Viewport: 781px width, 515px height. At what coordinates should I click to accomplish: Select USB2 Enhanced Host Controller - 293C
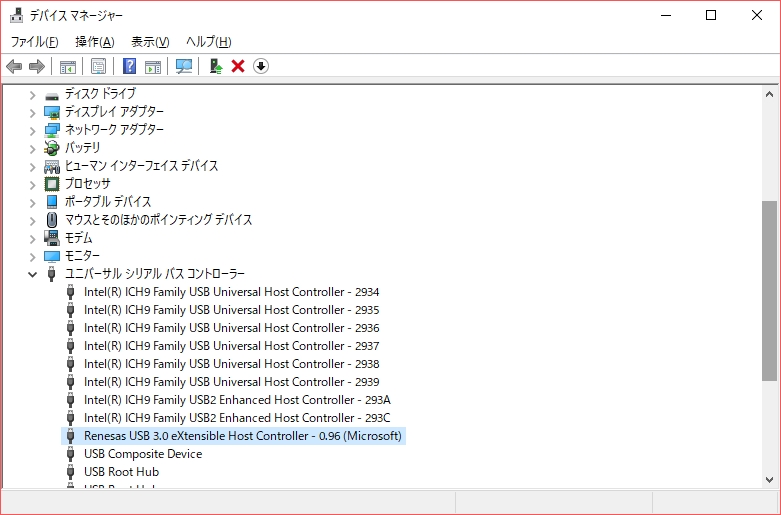(237, 417)
